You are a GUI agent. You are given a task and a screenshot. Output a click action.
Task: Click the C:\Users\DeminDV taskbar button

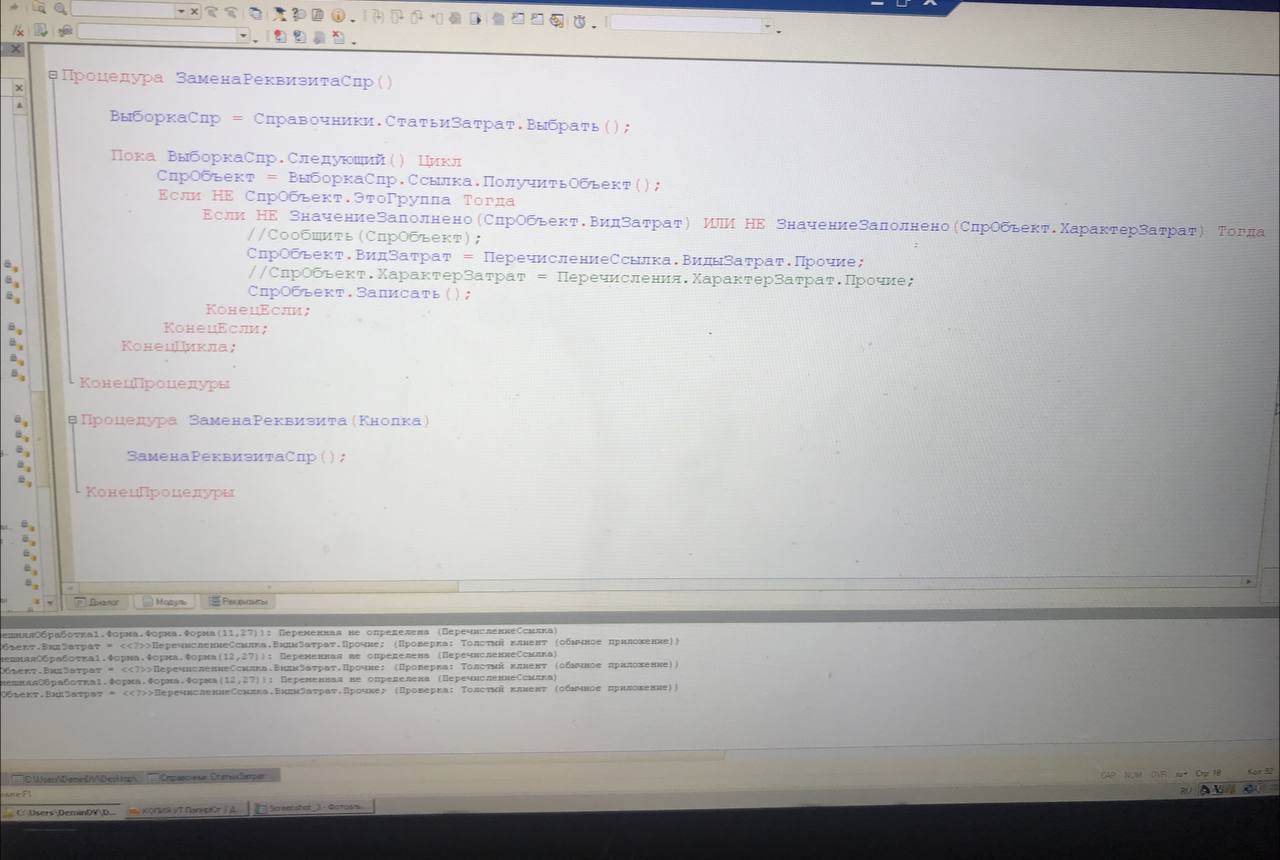click(x=60, y=811)
